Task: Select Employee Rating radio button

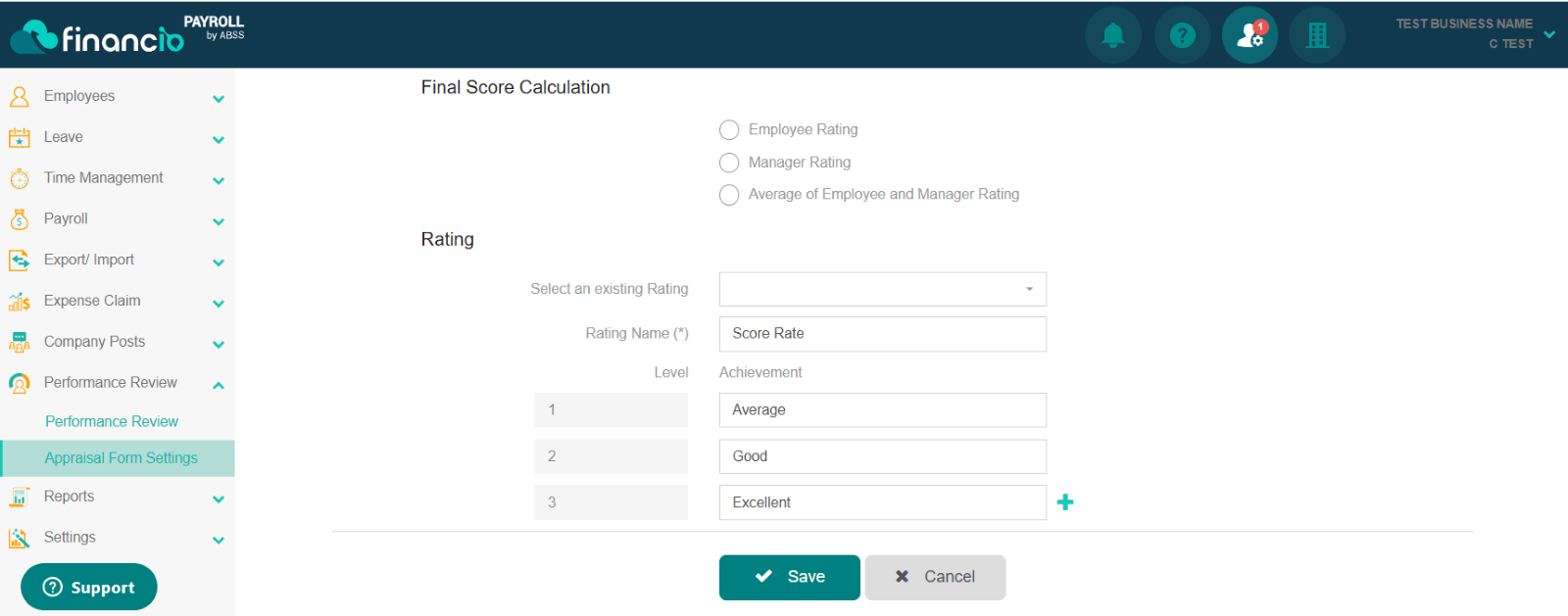Action: point(729,129)
